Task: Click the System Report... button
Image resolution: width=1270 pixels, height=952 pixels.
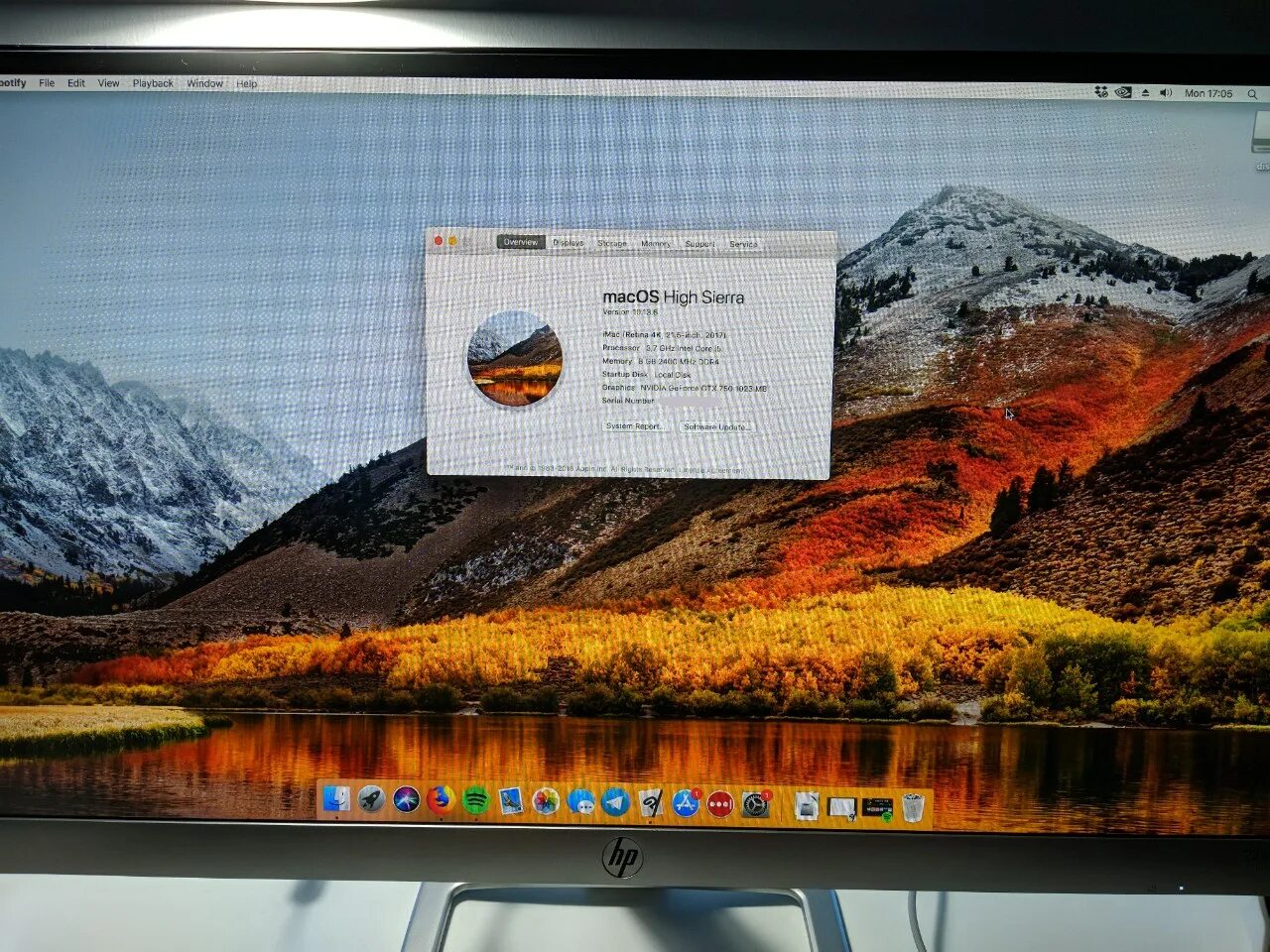Action: pos(634,425)
